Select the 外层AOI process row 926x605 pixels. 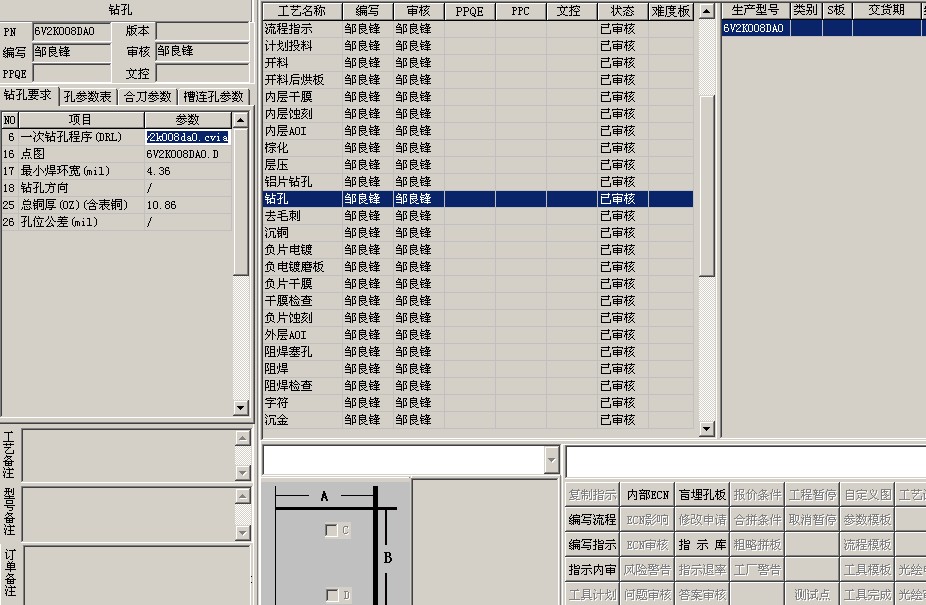[478, 335]
